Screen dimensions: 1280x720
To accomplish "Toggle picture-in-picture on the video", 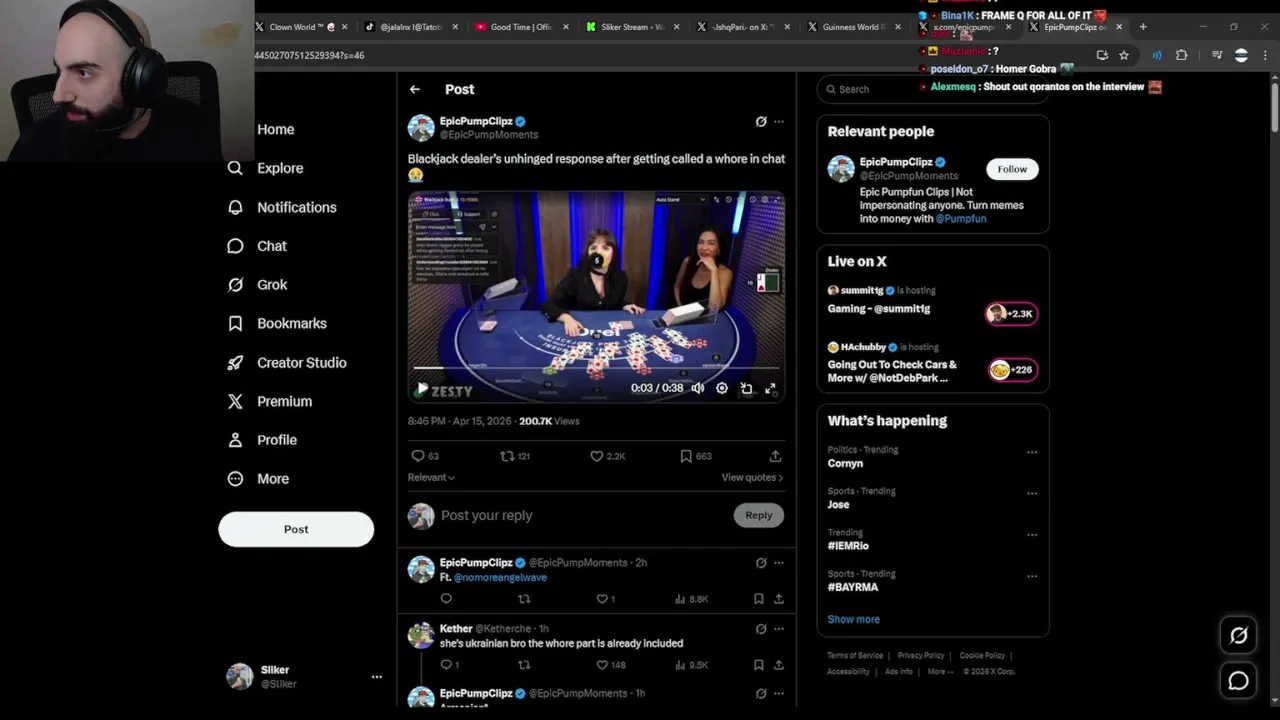I will coord(746,388).
